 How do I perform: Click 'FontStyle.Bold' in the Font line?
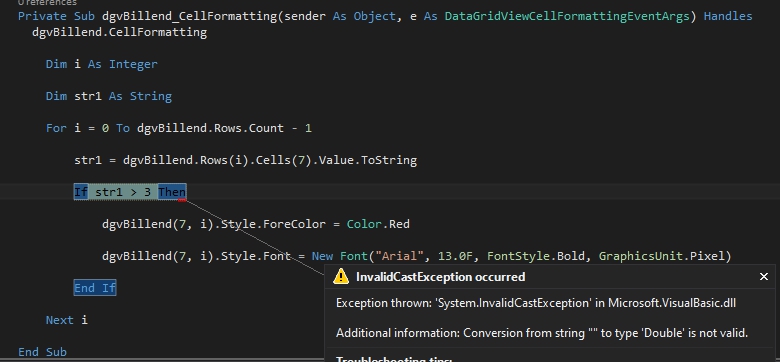click(x=539, y=256)
